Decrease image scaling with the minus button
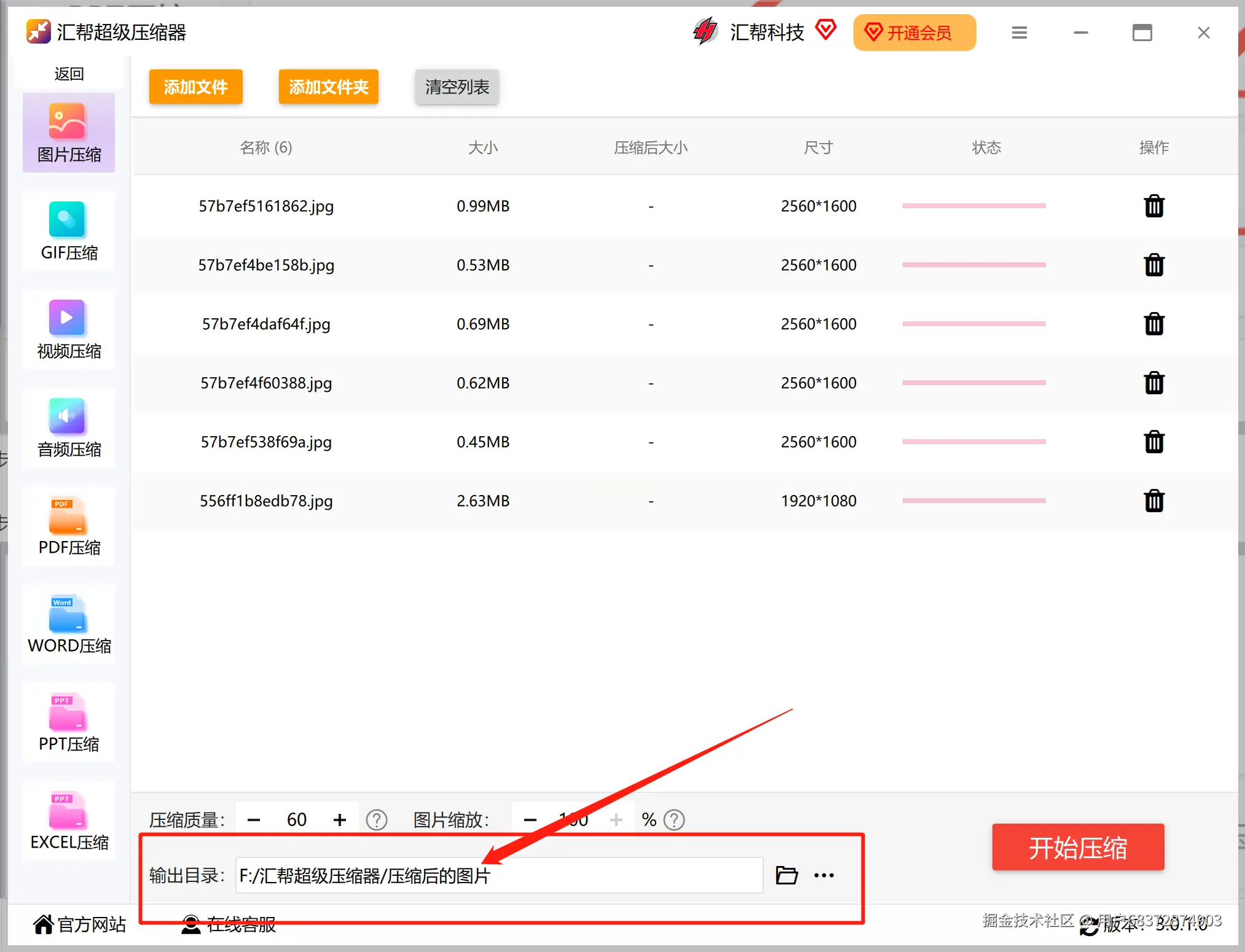 tap(530, 820)
